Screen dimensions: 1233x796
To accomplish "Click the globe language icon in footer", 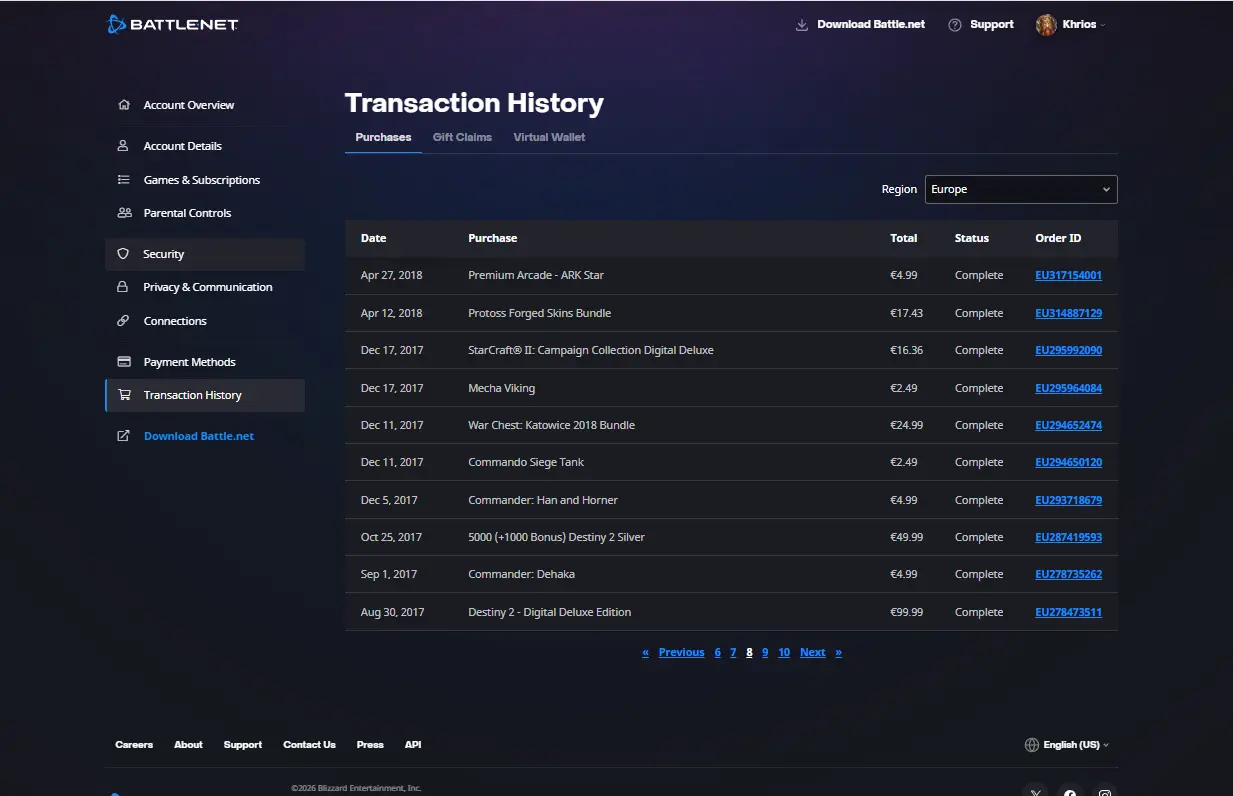I will 1032,745.
